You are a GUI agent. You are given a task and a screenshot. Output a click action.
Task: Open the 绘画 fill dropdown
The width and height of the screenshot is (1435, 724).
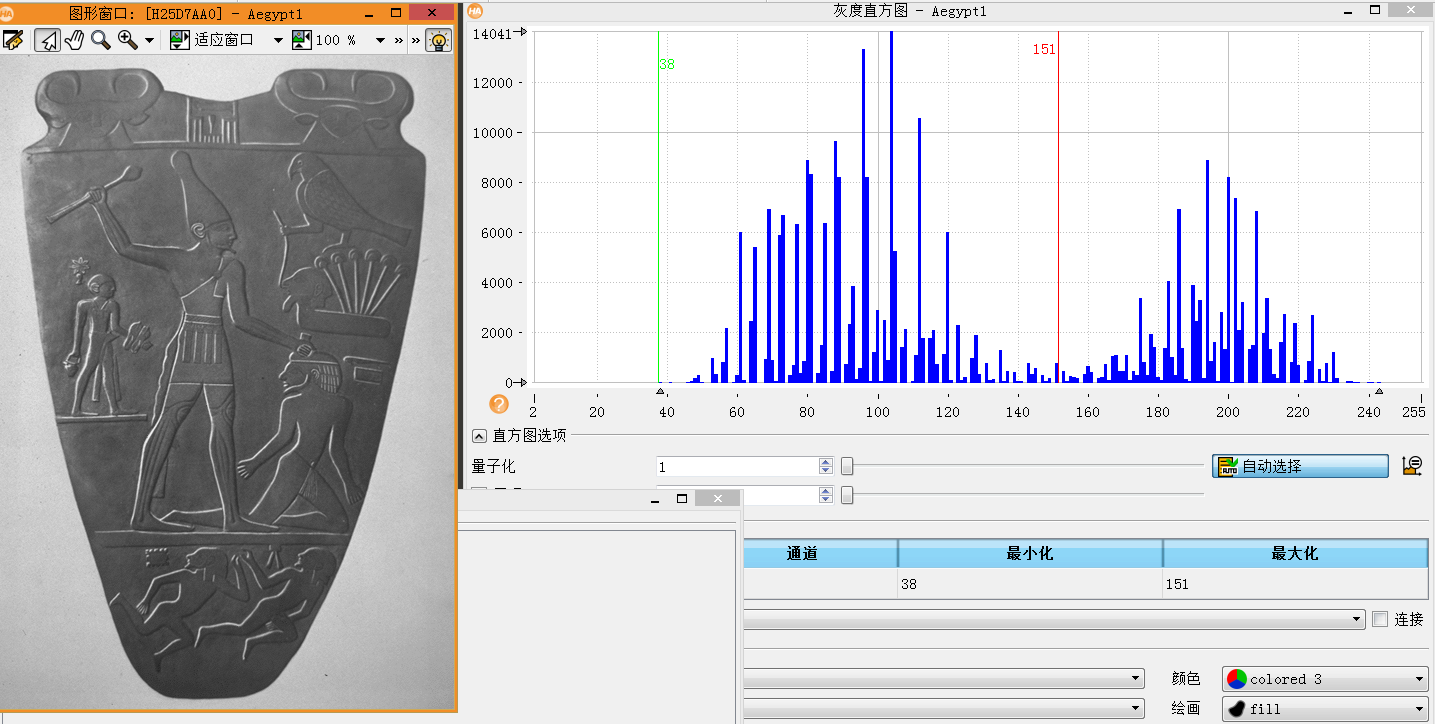coord(1325,709)
